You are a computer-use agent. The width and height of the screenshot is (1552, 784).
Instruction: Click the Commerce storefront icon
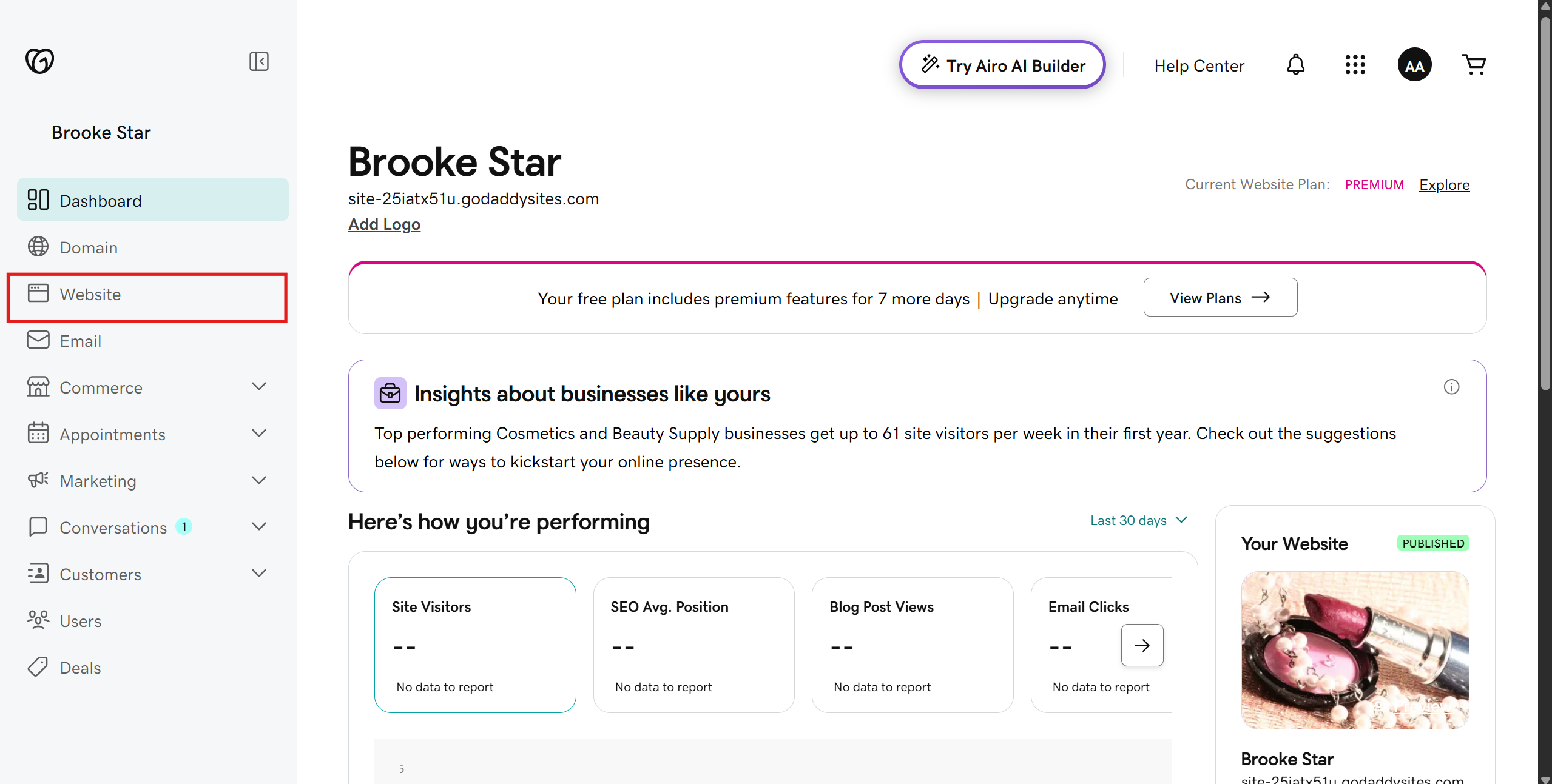click(38, 387)
